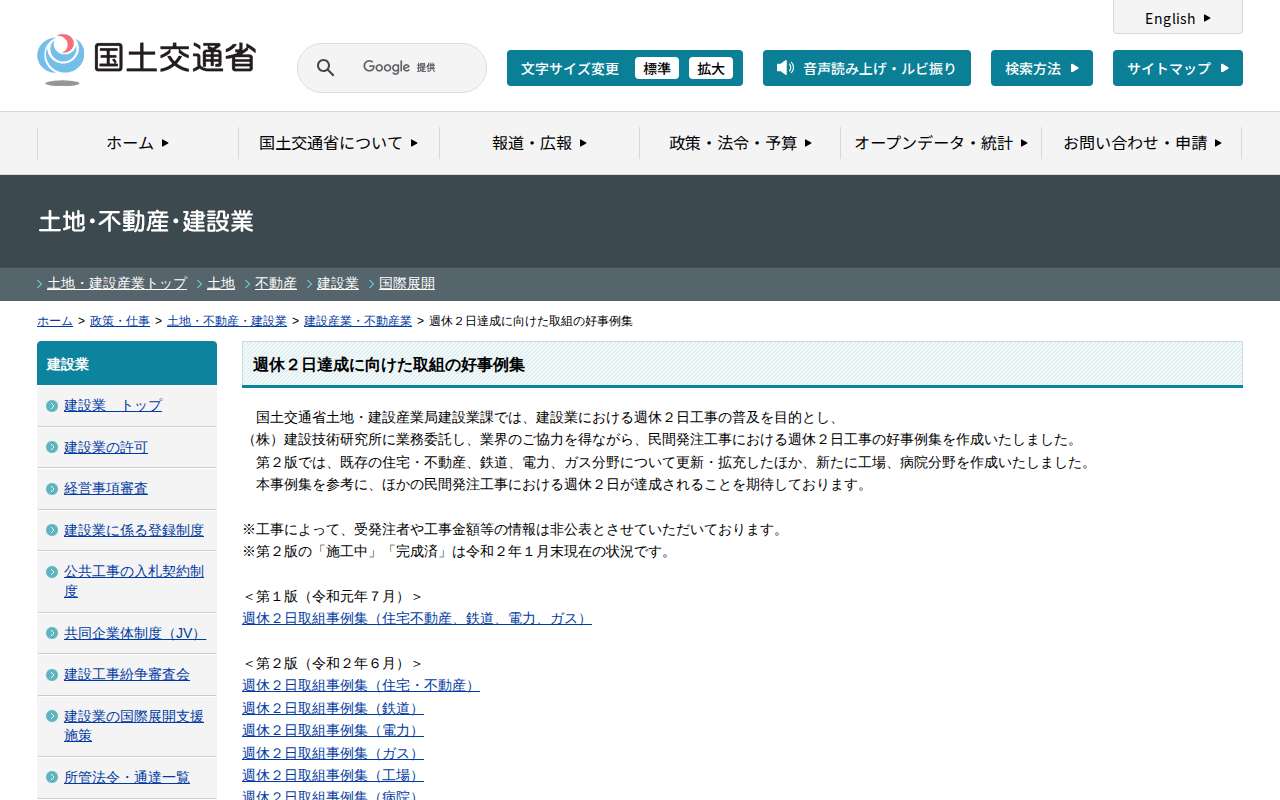Expand the 国土交通省について menu
Image resolution: width=1280 pixels, height=800 pixels.
[338, 143]
